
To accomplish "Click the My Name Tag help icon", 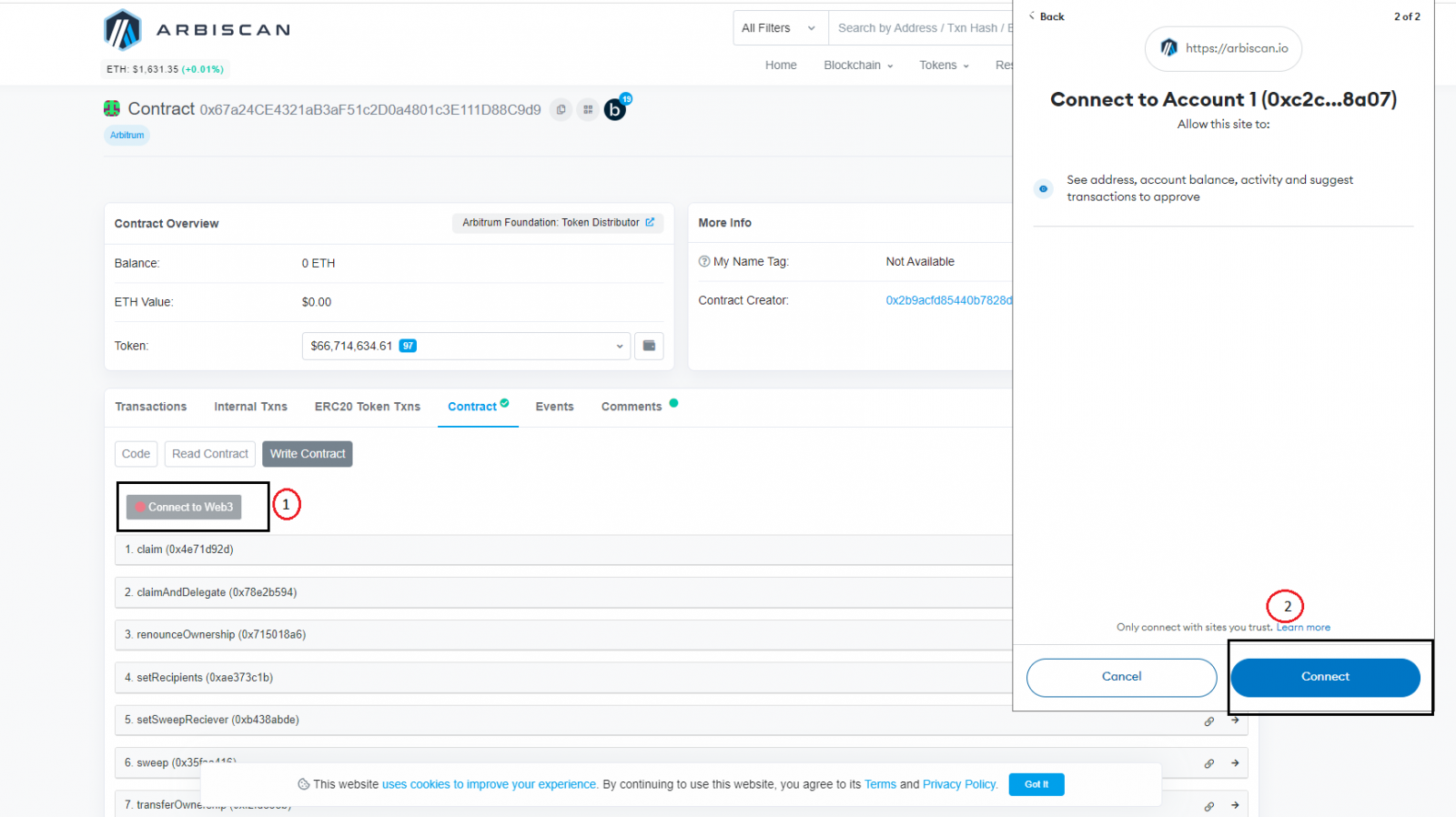I will click(703, 261).
